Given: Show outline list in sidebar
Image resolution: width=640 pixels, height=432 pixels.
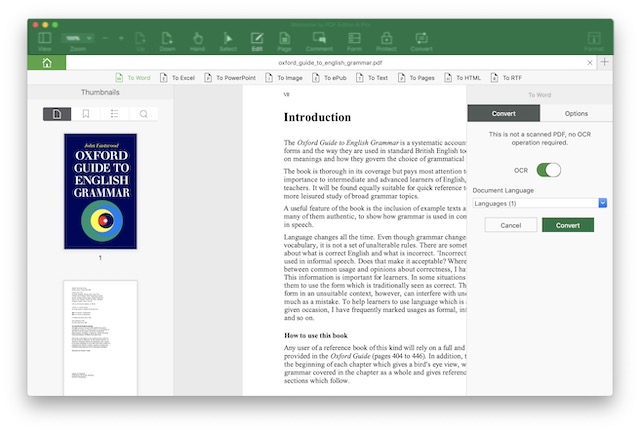Looking at the screenshot, I should [114, 114].
